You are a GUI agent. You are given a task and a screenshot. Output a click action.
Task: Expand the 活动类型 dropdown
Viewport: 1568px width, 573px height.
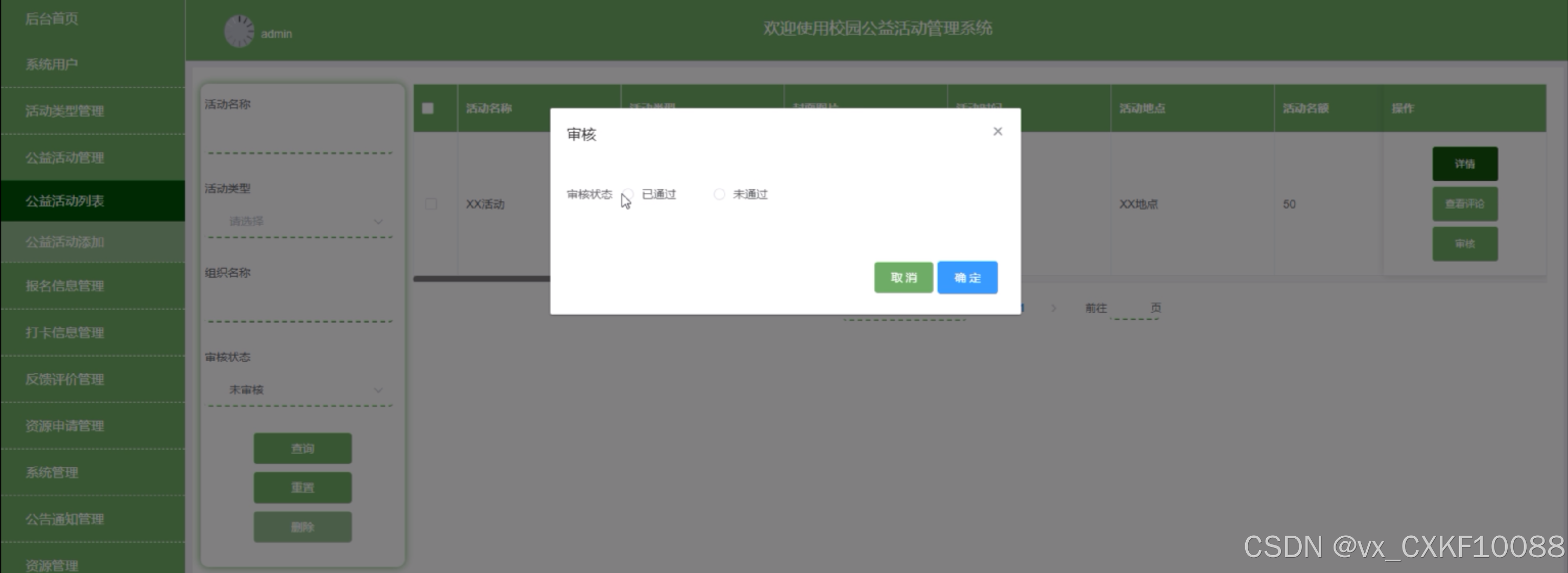pos(299,222)
